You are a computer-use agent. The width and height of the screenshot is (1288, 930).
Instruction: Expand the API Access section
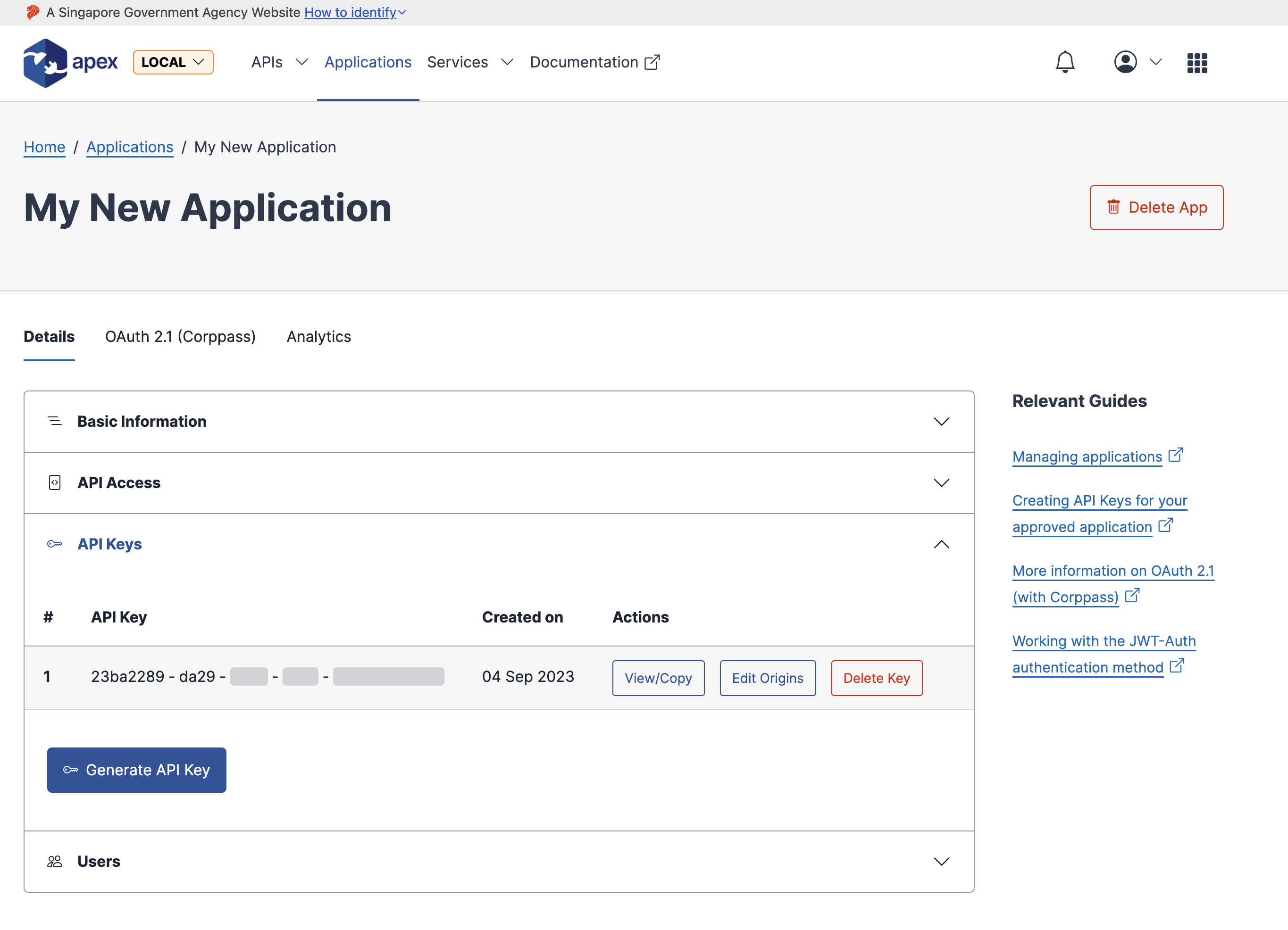pos(941,483)
